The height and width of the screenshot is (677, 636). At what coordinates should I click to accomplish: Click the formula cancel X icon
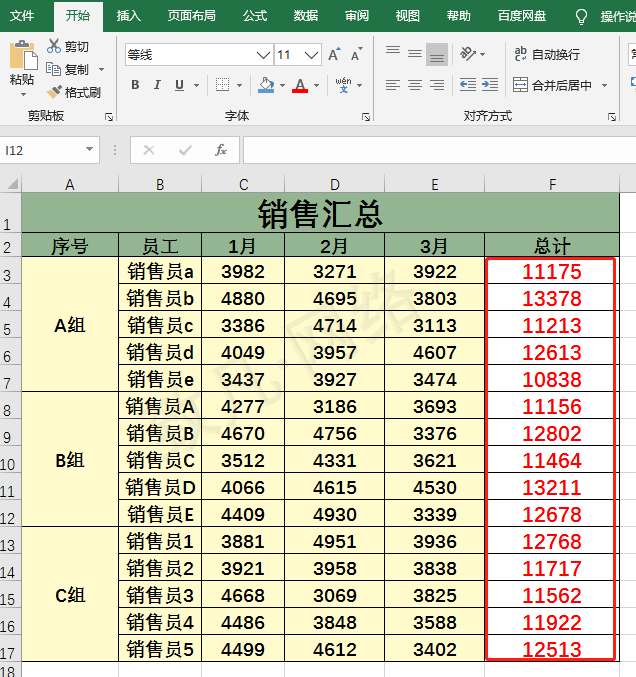tap(149, 150)
